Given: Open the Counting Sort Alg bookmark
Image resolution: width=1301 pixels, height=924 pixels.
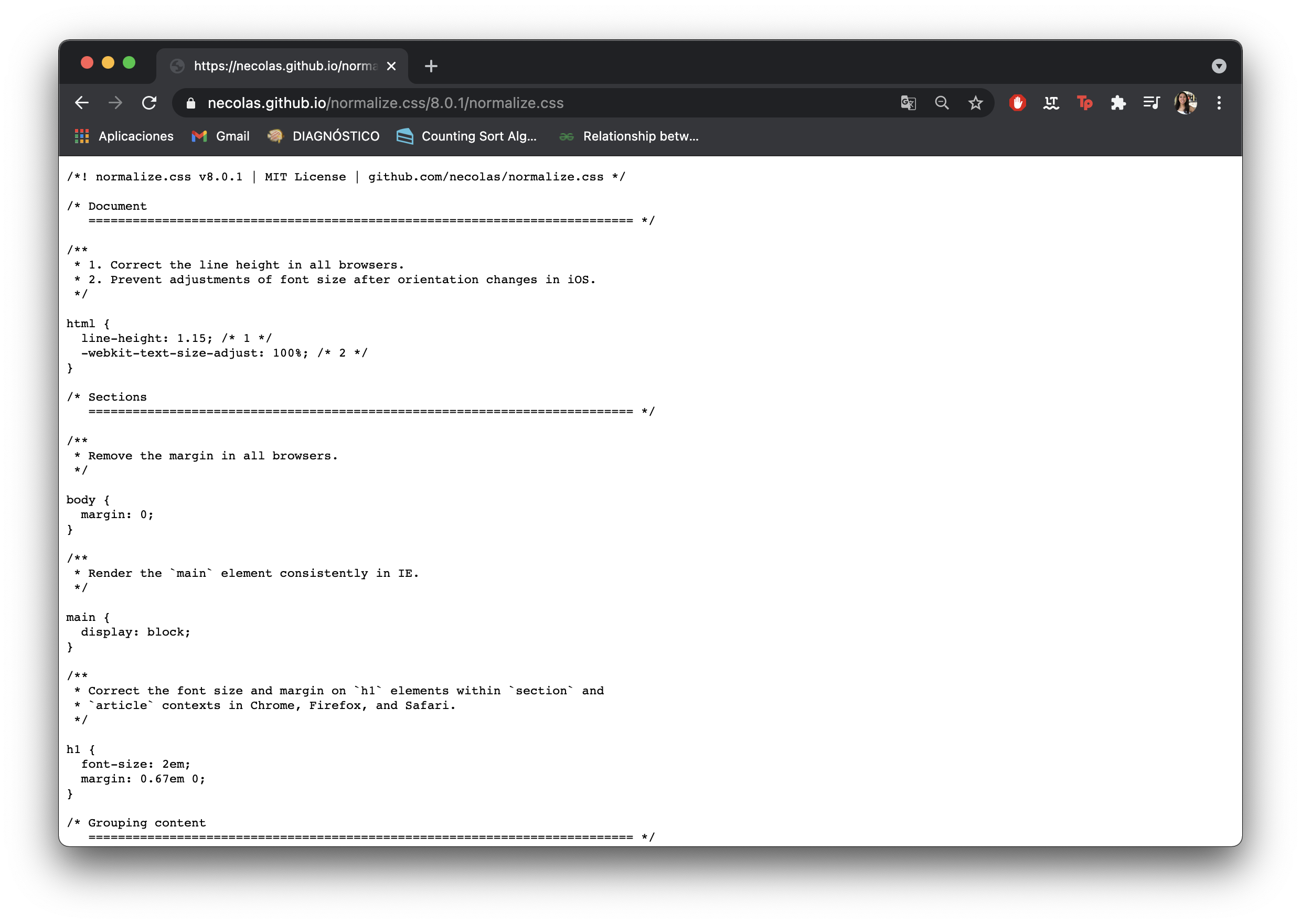Looking at the screenshot, I should (467, 136).
